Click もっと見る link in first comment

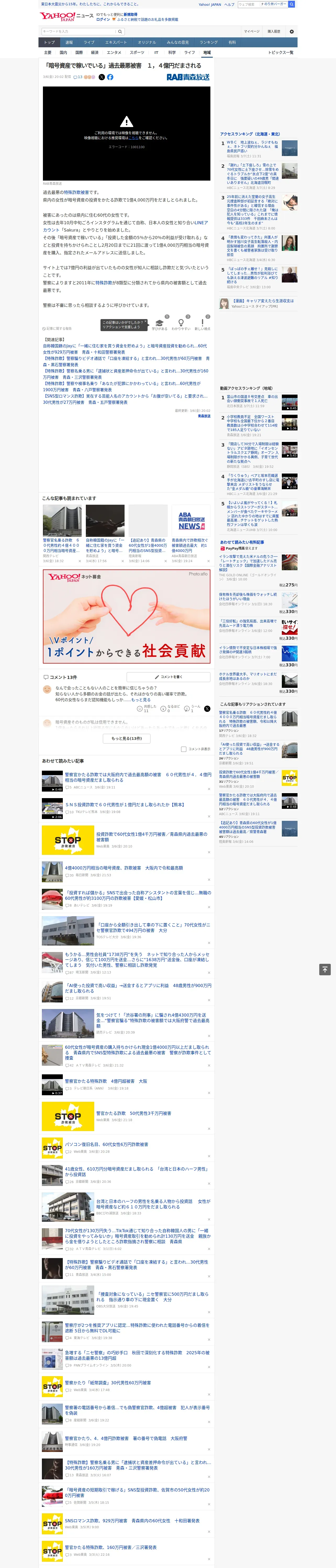(x=141, y=700)
